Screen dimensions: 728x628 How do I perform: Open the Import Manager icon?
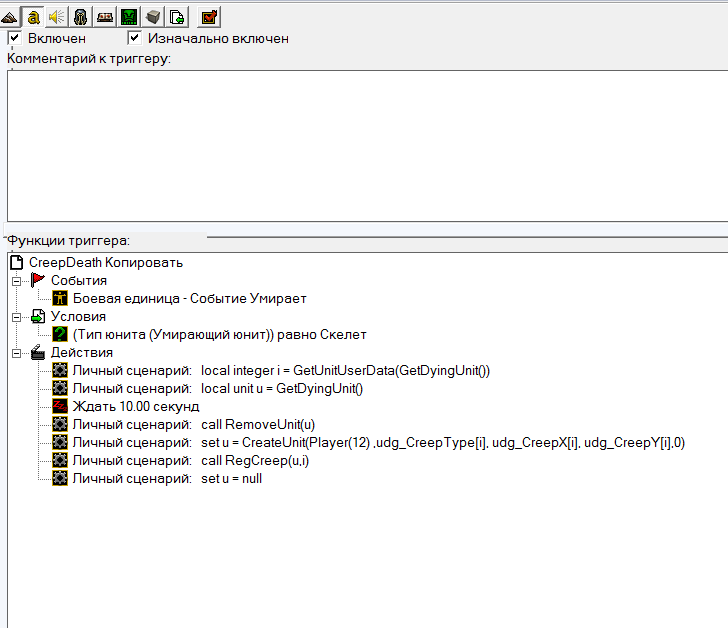pos(176,16)
